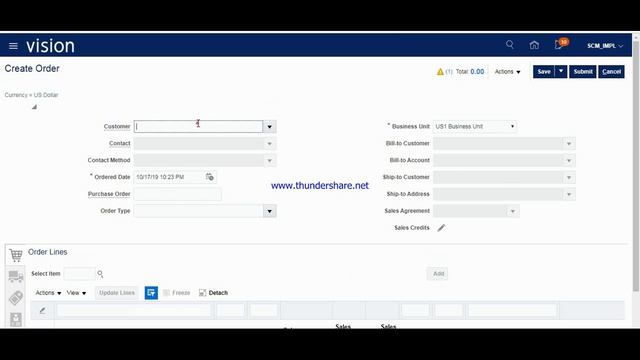Open SCM_IMPL user menu
640x360 pixels.
click(x=605, y=46)
